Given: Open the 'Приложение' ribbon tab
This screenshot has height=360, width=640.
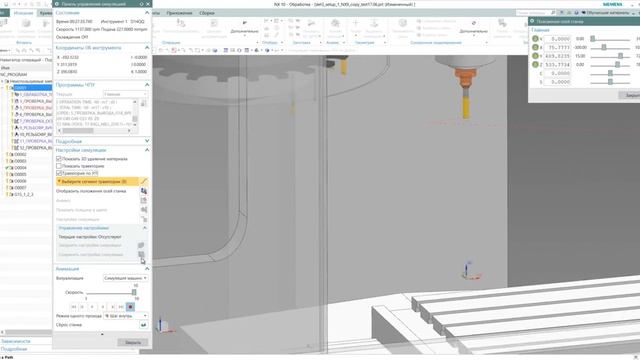Looking at the screenshot, I should coord(179,13).
